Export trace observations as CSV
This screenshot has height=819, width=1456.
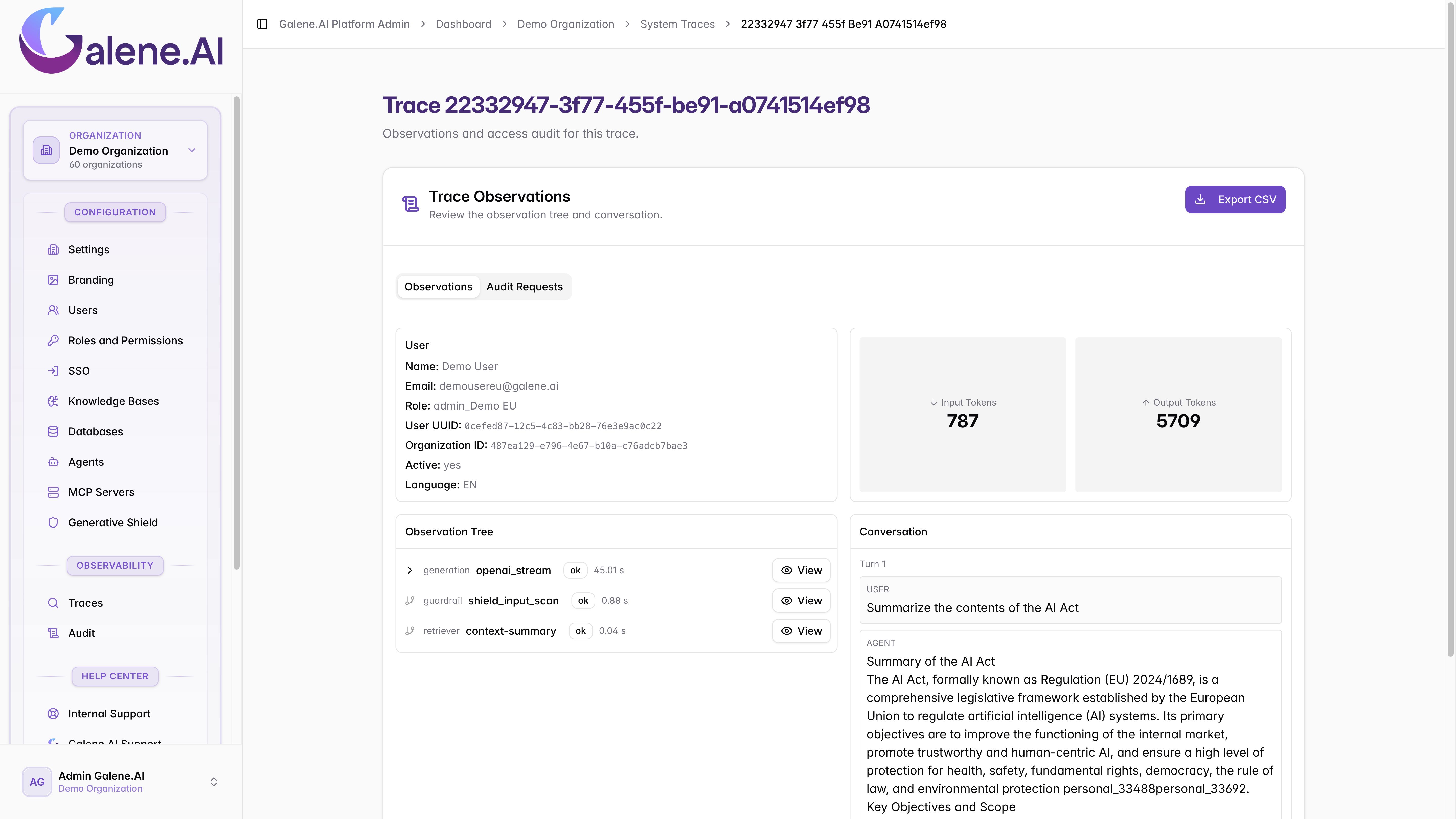1235,199
